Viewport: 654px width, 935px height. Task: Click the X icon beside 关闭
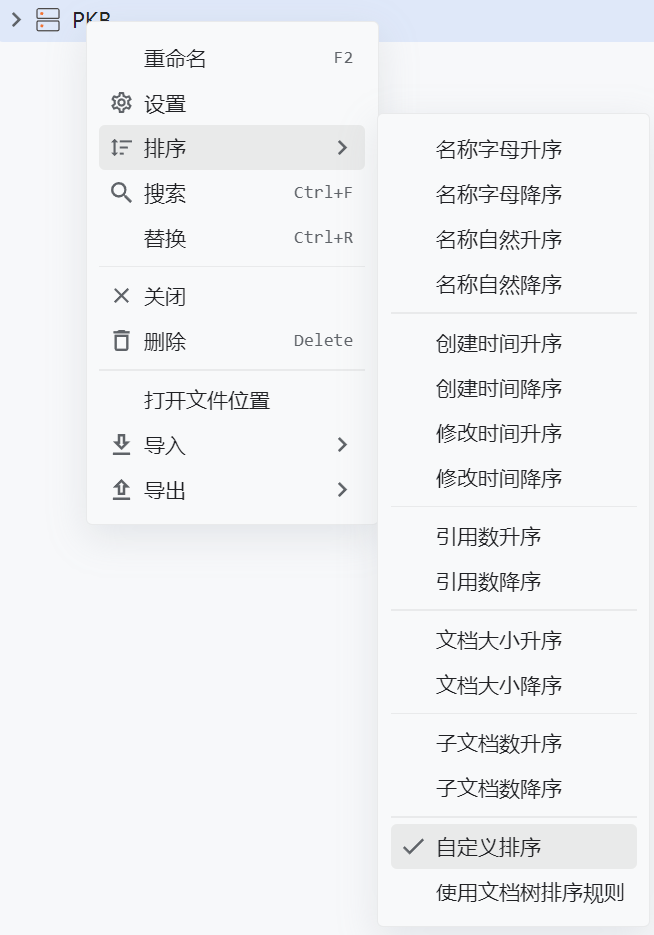[x=121, y=296]
